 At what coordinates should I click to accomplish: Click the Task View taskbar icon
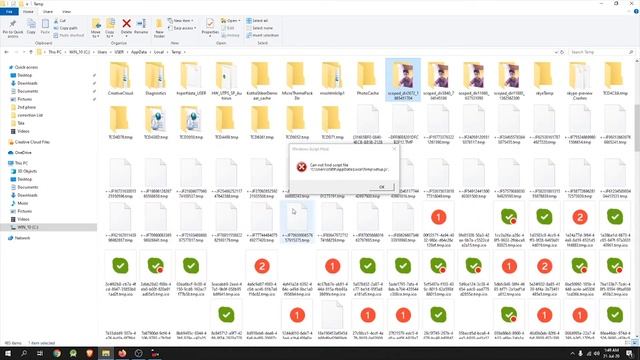40,353
